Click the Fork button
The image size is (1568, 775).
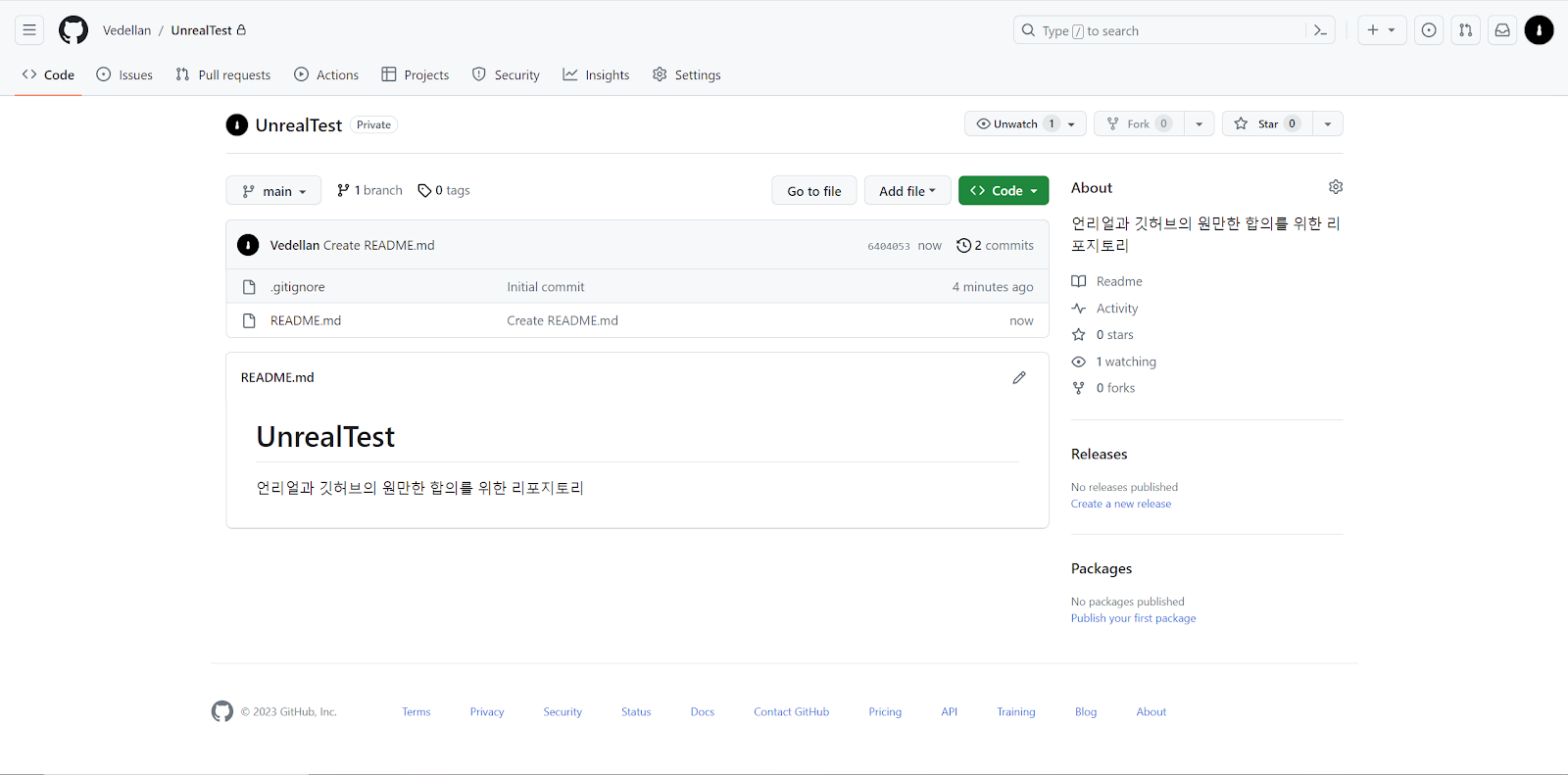pyautogui.click(x=1139, y=123)
